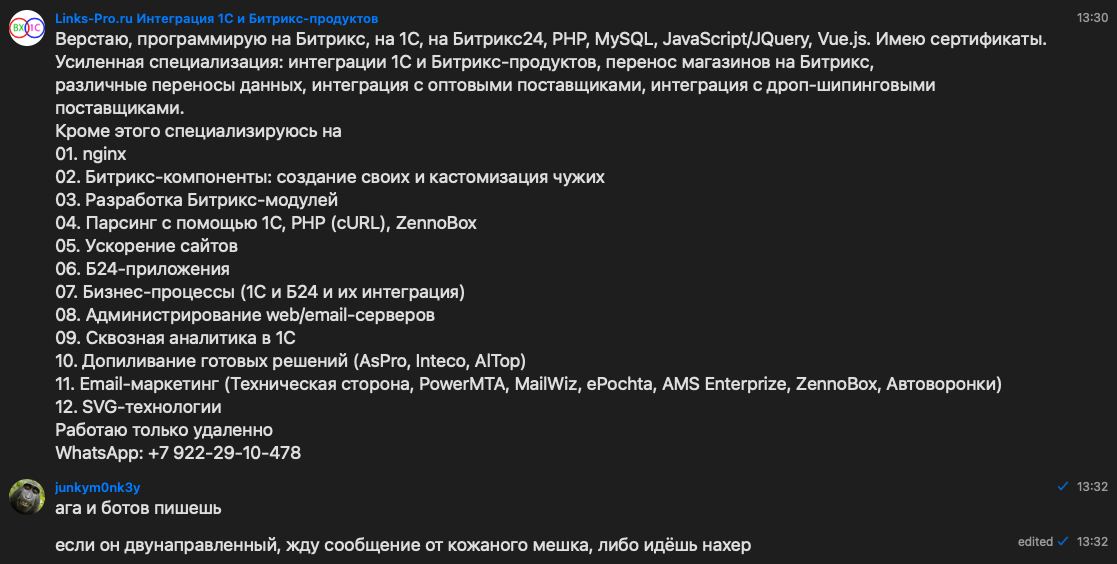This screenshot has width=1117, height=564.
Task: Click the WhatsApp phone number +7 922-29-10-478
Action: [224, 453]
